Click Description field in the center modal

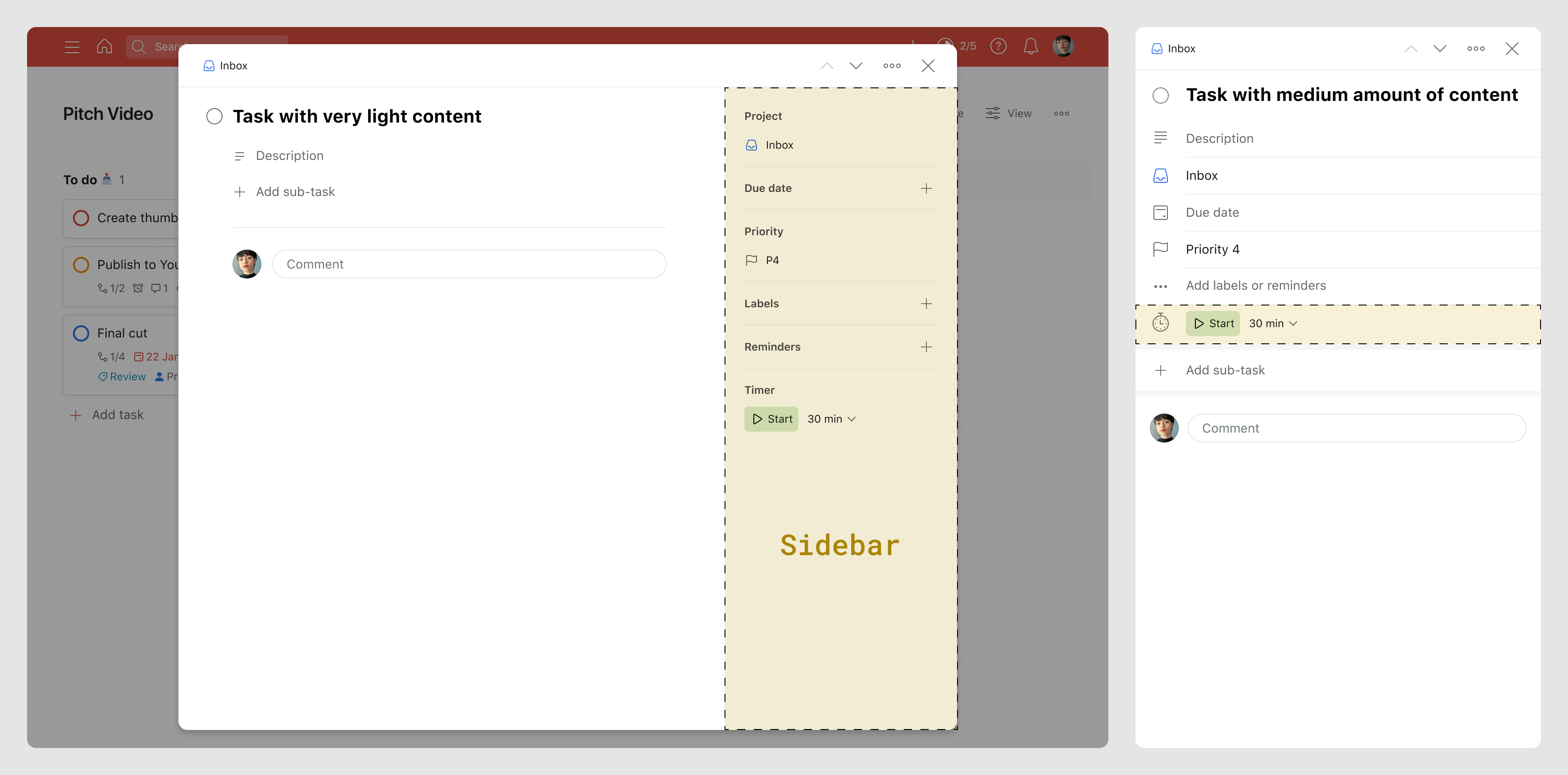[x=290, y=156]
